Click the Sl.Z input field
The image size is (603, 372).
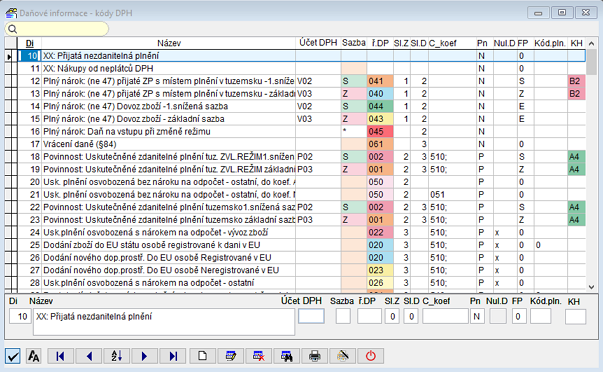pyautogui.click(x=392, y=317)
